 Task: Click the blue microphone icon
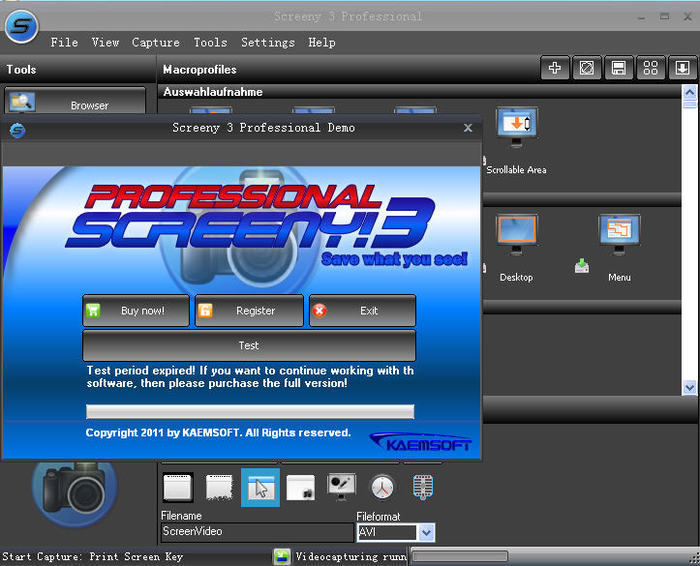pos(423,487)
